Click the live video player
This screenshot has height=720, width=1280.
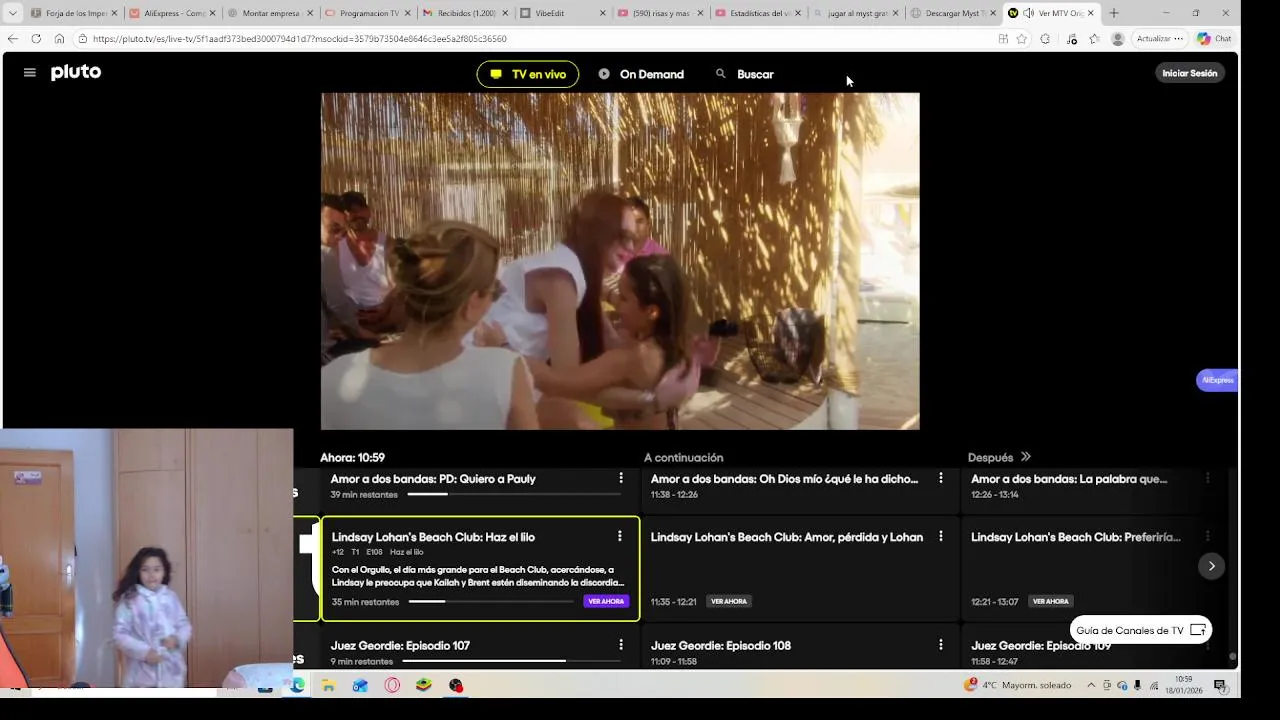620,261
